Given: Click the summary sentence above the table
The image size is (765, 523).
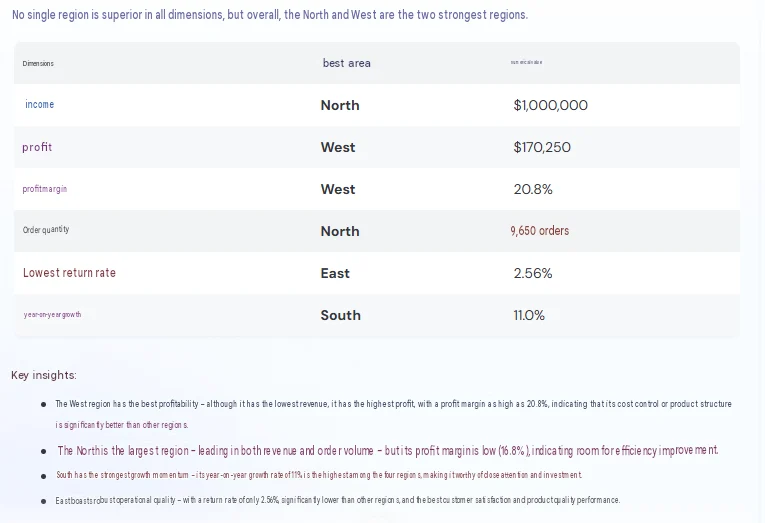Looking at the screenshot, I should click(x=270, y=15).
